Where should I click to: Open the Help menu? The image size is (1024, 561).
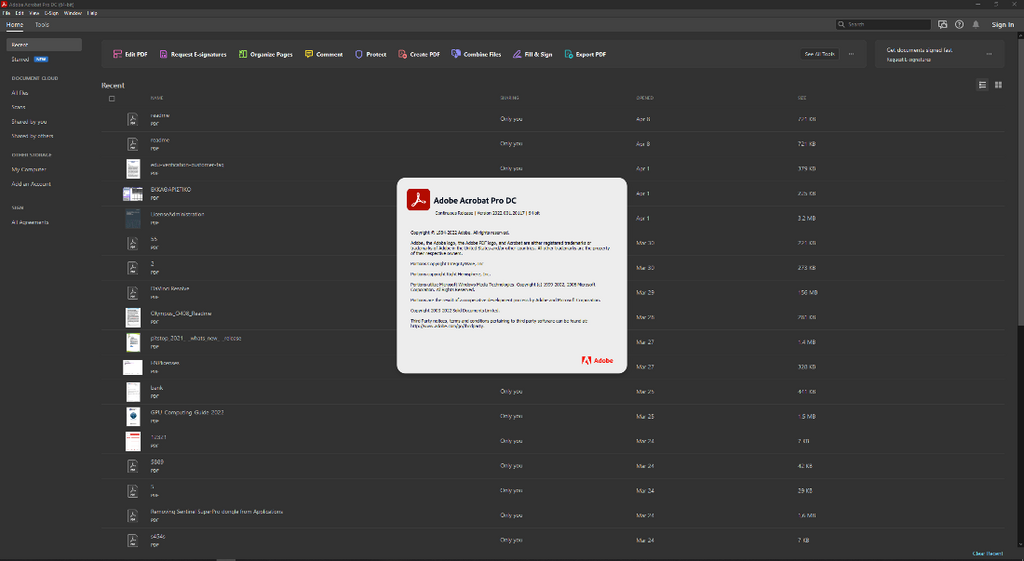tap(92, 13)
